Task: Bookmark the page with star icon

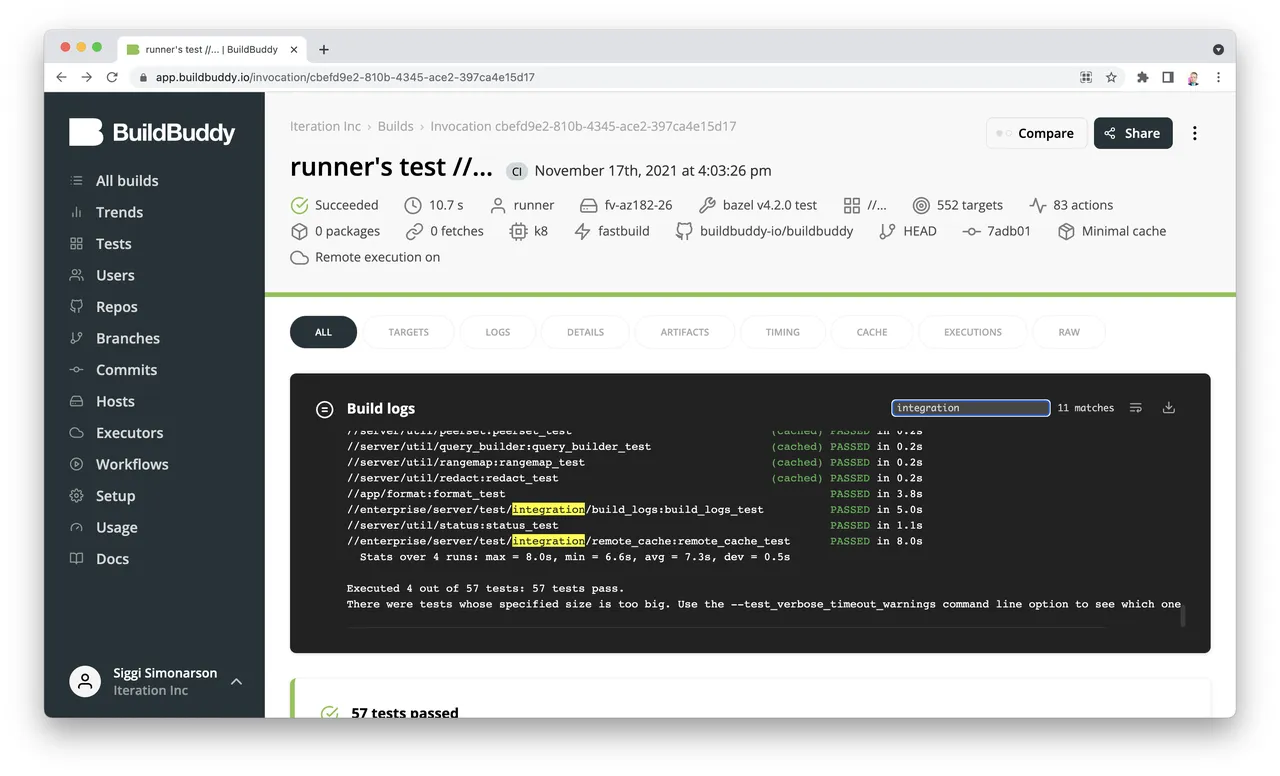Action: [x=1111, y=77]
